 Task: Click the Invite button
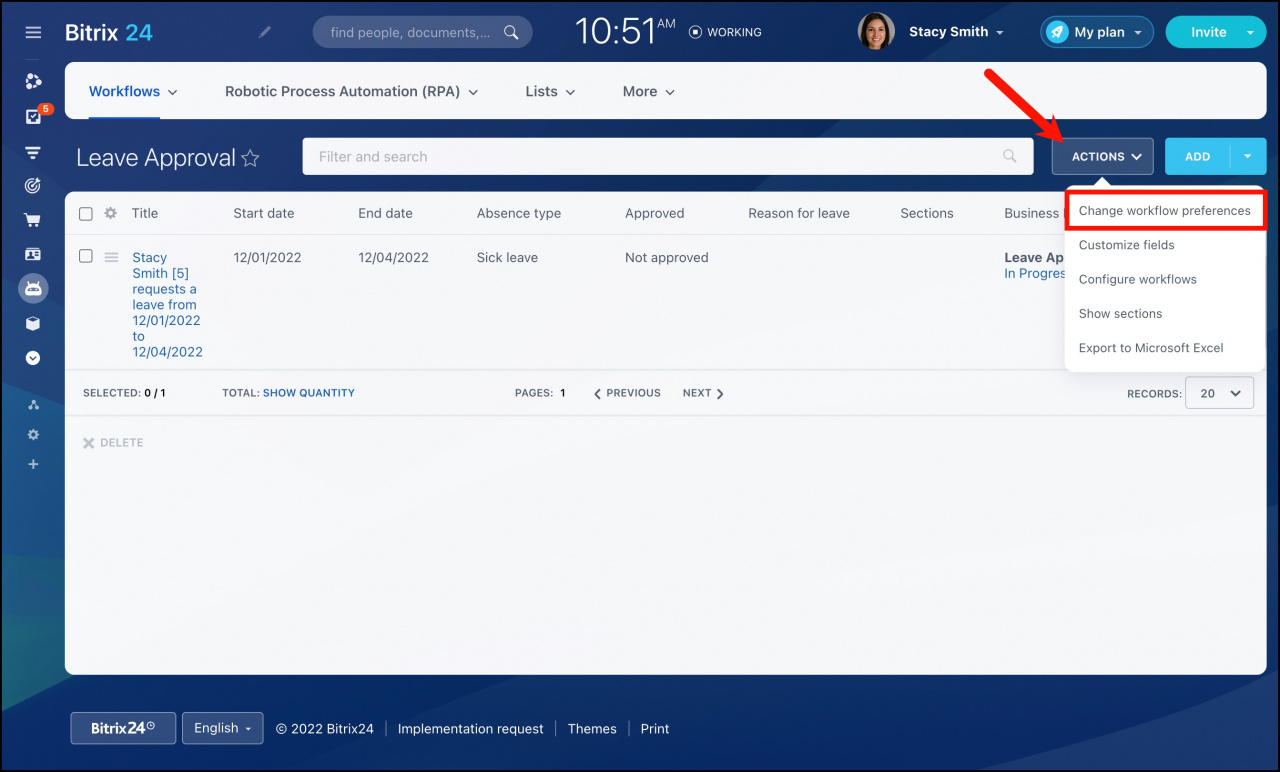(1208, 32)
